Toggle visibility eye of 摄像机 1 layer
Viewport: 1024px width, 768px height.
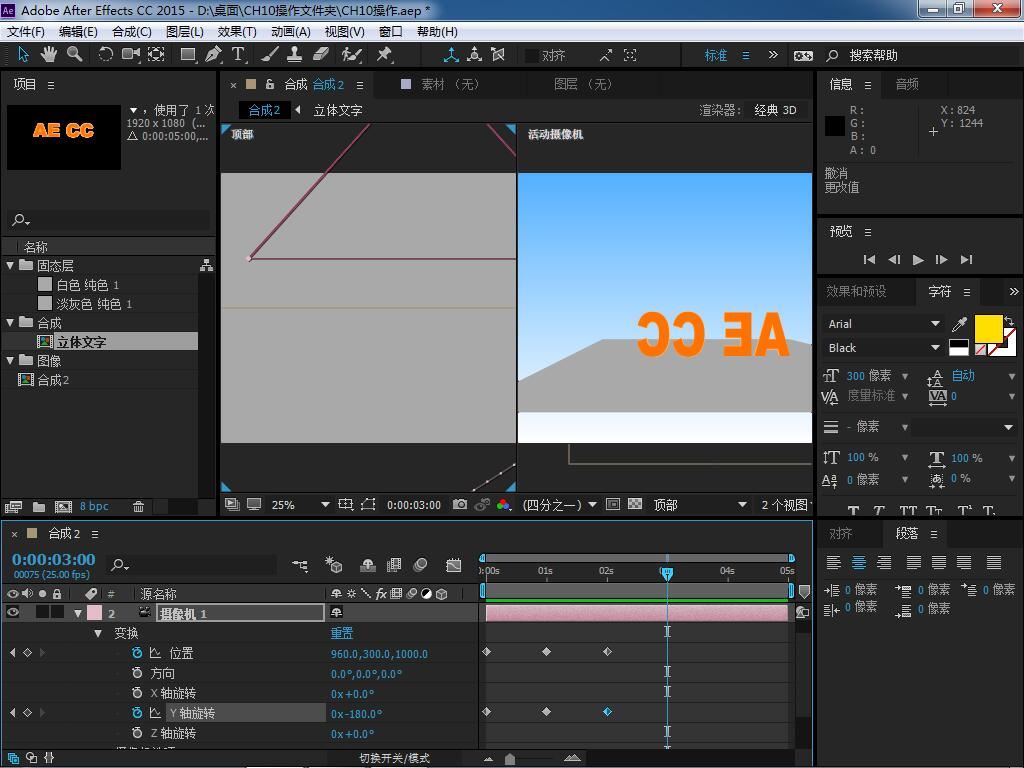tap(12, 613)
